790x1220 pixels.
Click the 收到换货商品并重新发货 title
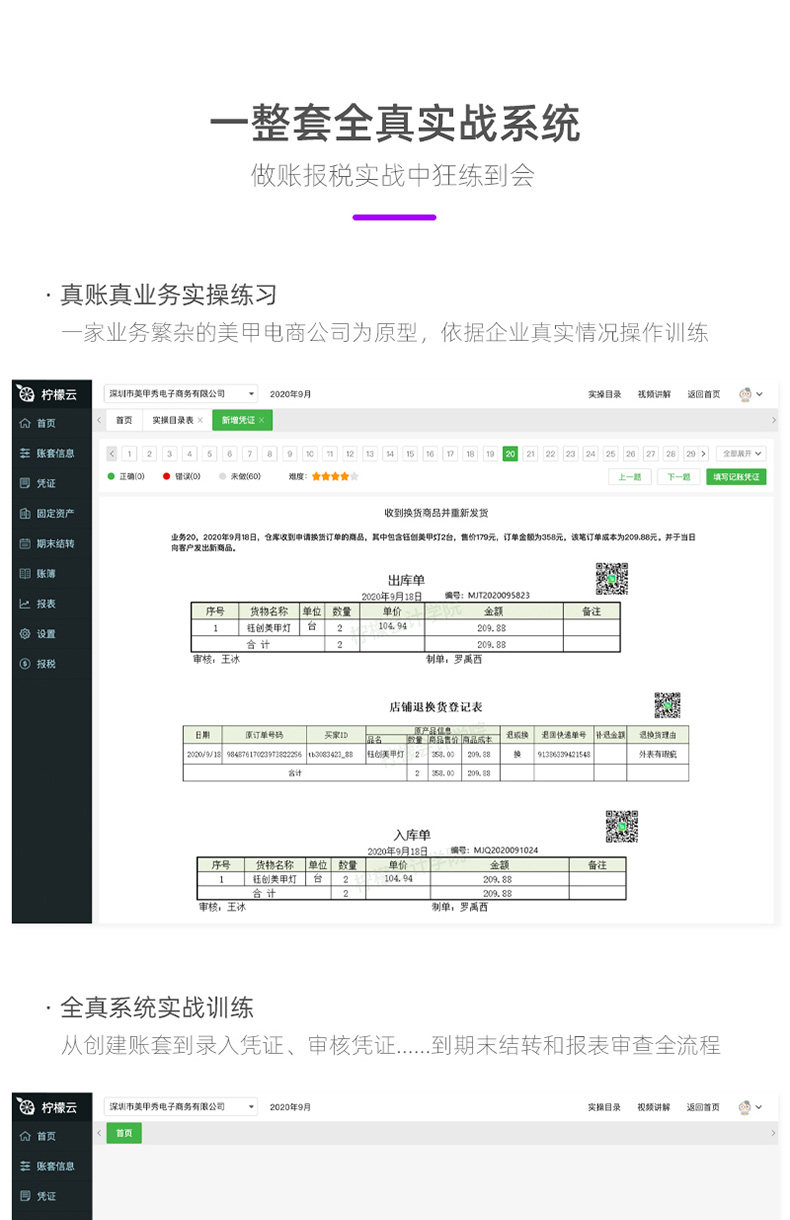(x=436, y=513)
